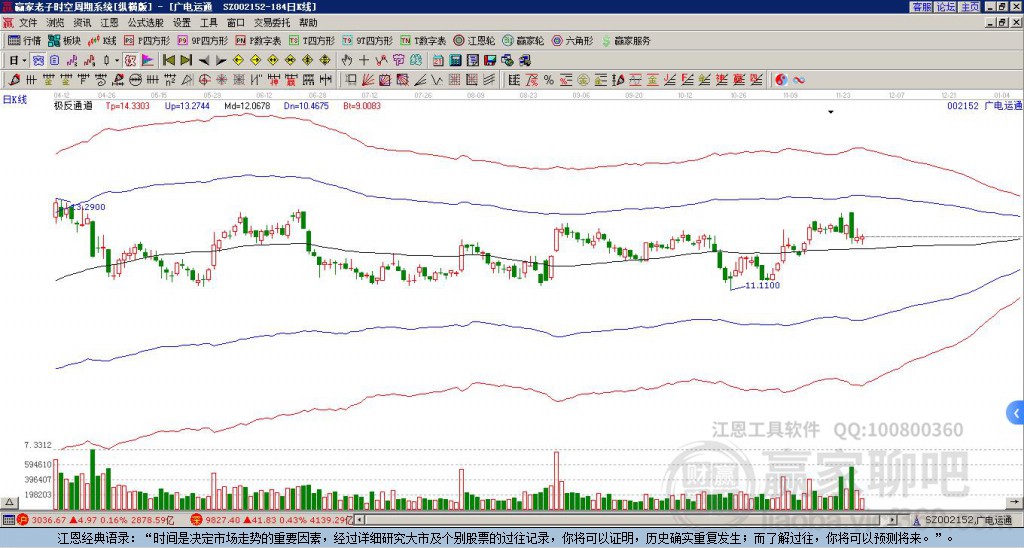Screen dimensions: 1024x548
Task: Click the yin-yang taiji icon
Action: (781, 80)
